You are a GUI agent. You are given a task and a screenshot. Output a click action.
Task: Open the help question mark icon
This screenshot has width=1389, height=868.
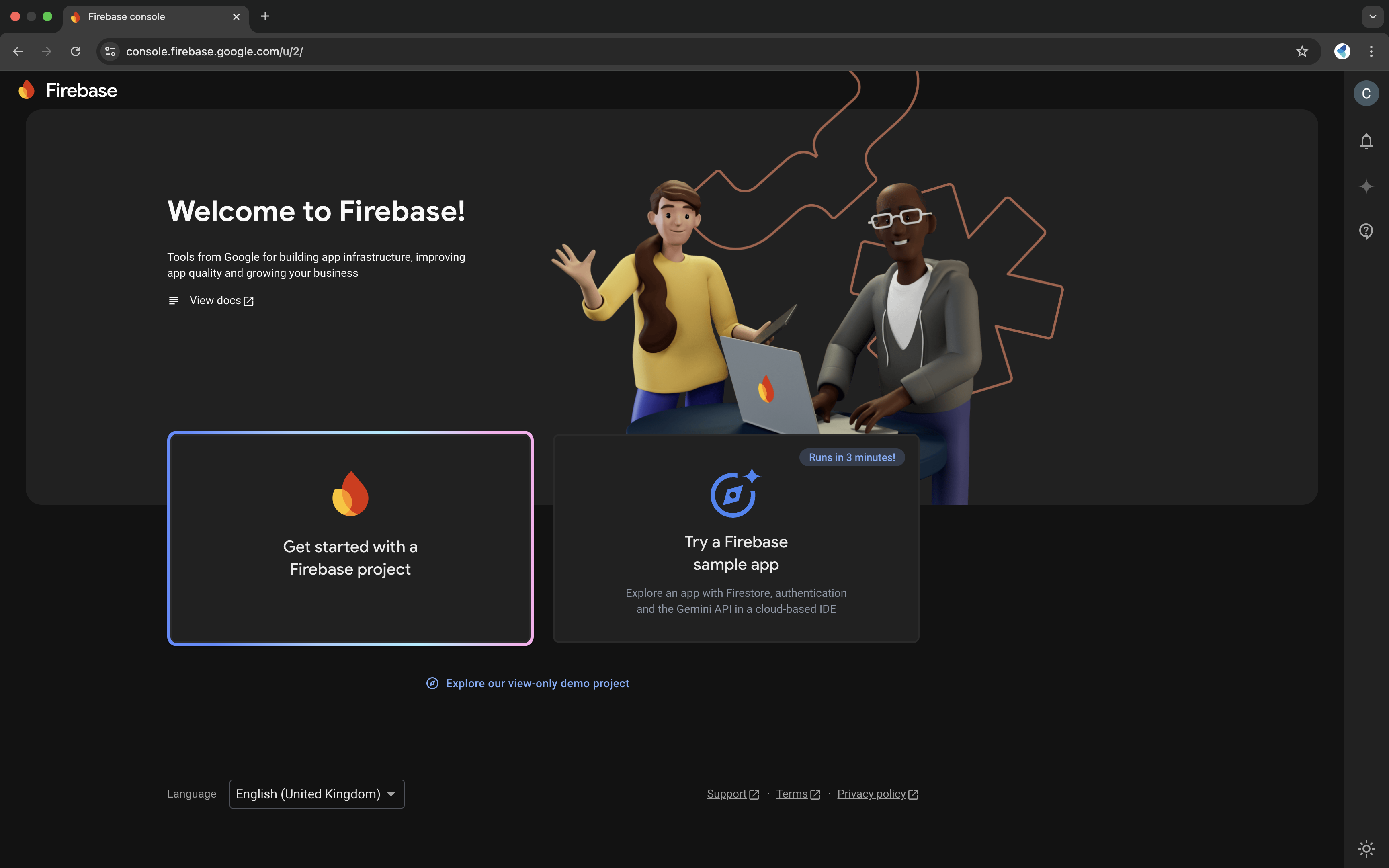[1366, 231]
